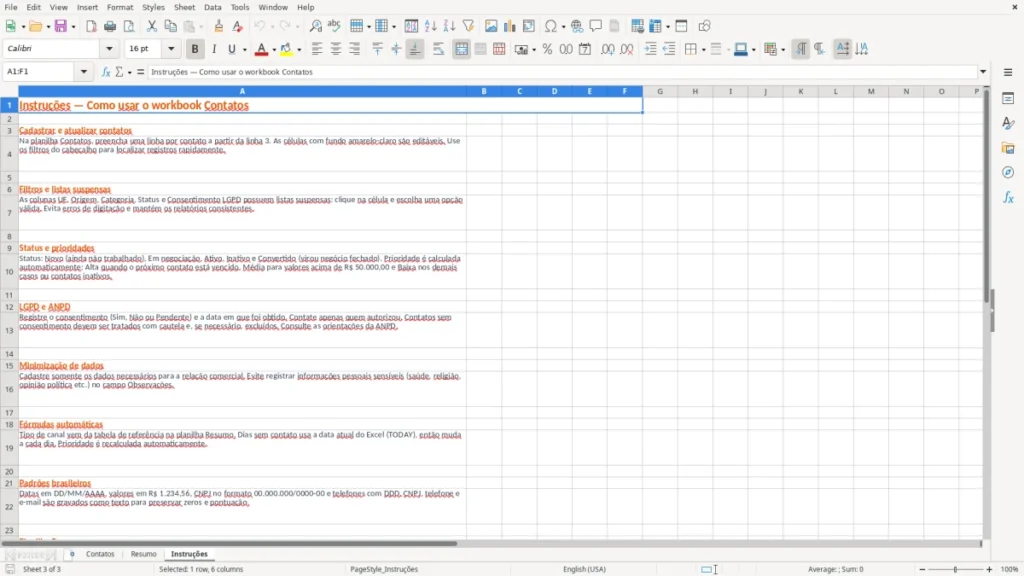The image size is (1024, 576).
Task: Copy the selection
Action: tap(170, 26)
